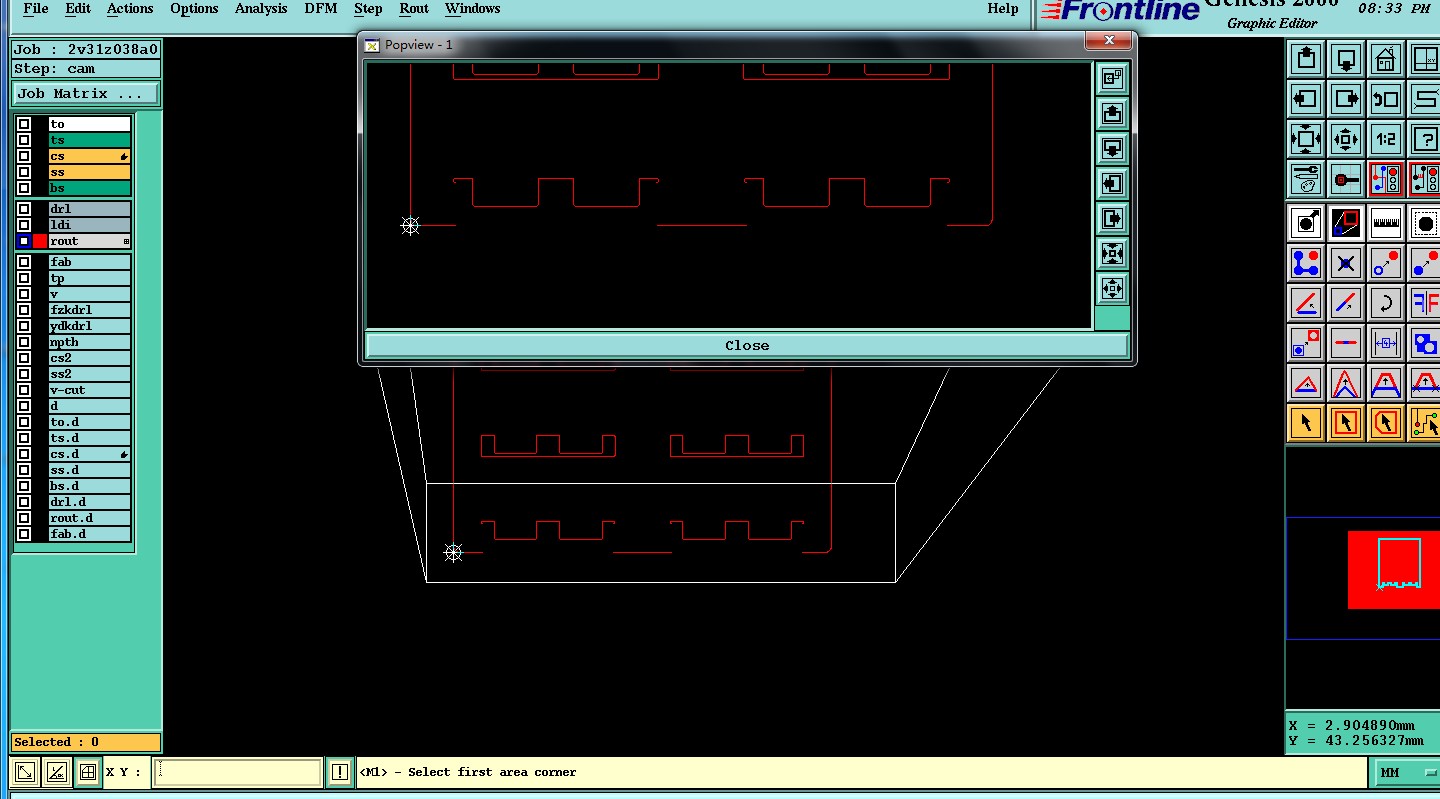Click the pan left icon in Popview
Image resolution: width=1440 pixels, height=799 pixels.
tap(1112, 184)
